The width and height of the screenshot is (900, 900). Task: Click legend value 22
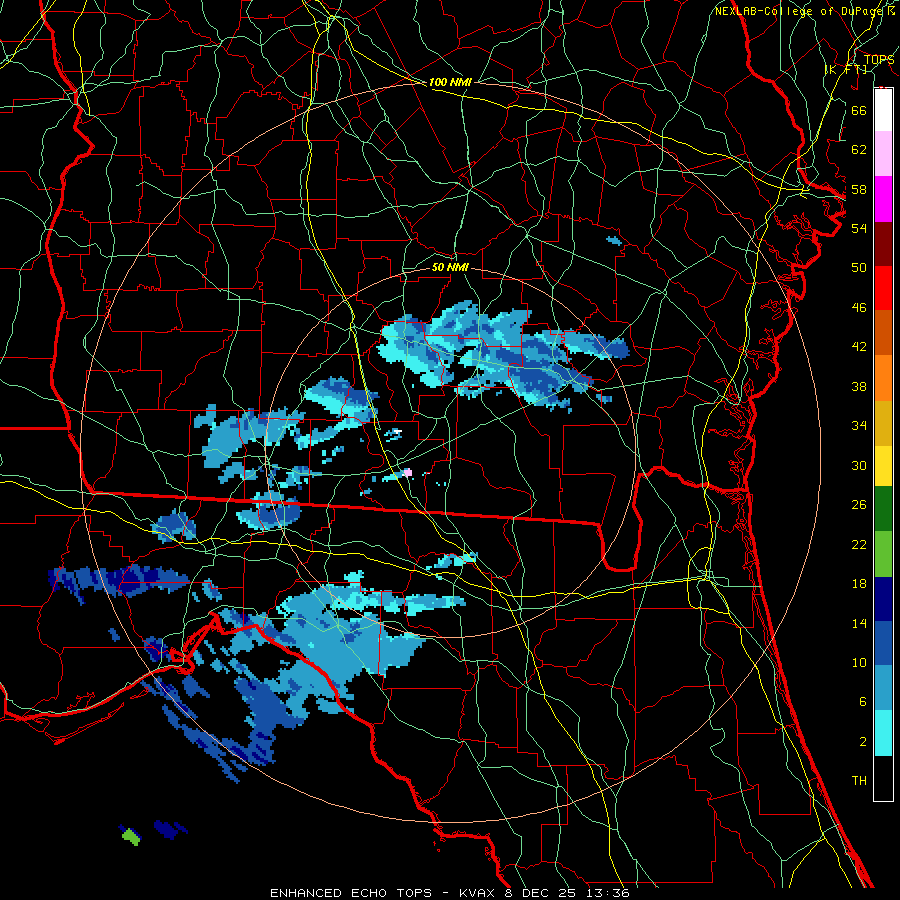point(859,545)
